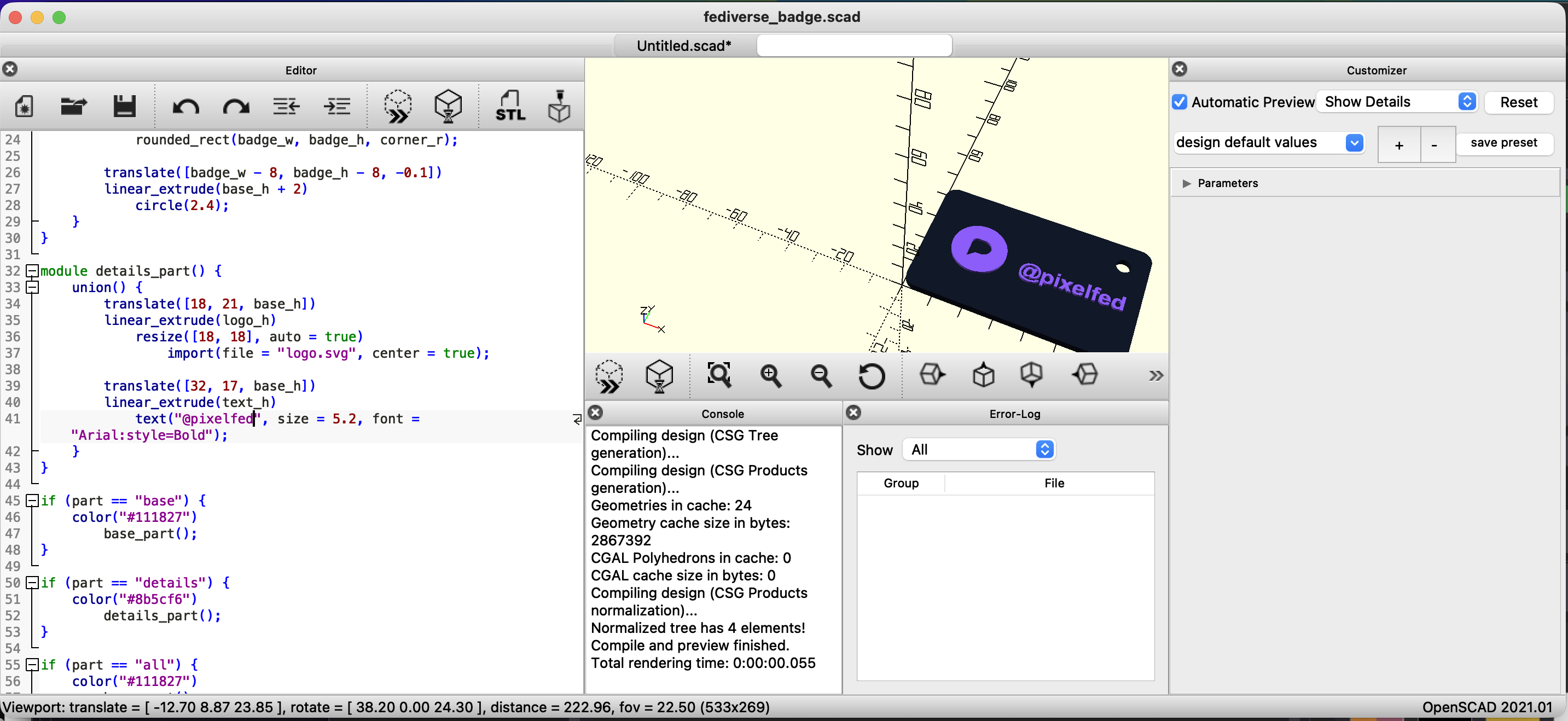Collapse the fold marker at line 45
Image resolution: width=1568 pixels, height=721 pixels.
[32, 501]
